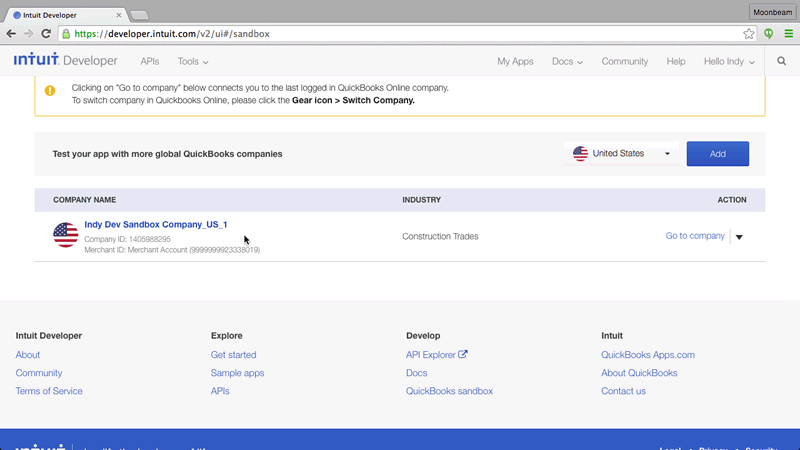800x450 pixels.
Task: Reload the page with refresh icon
Action: (x=46, y=34)
